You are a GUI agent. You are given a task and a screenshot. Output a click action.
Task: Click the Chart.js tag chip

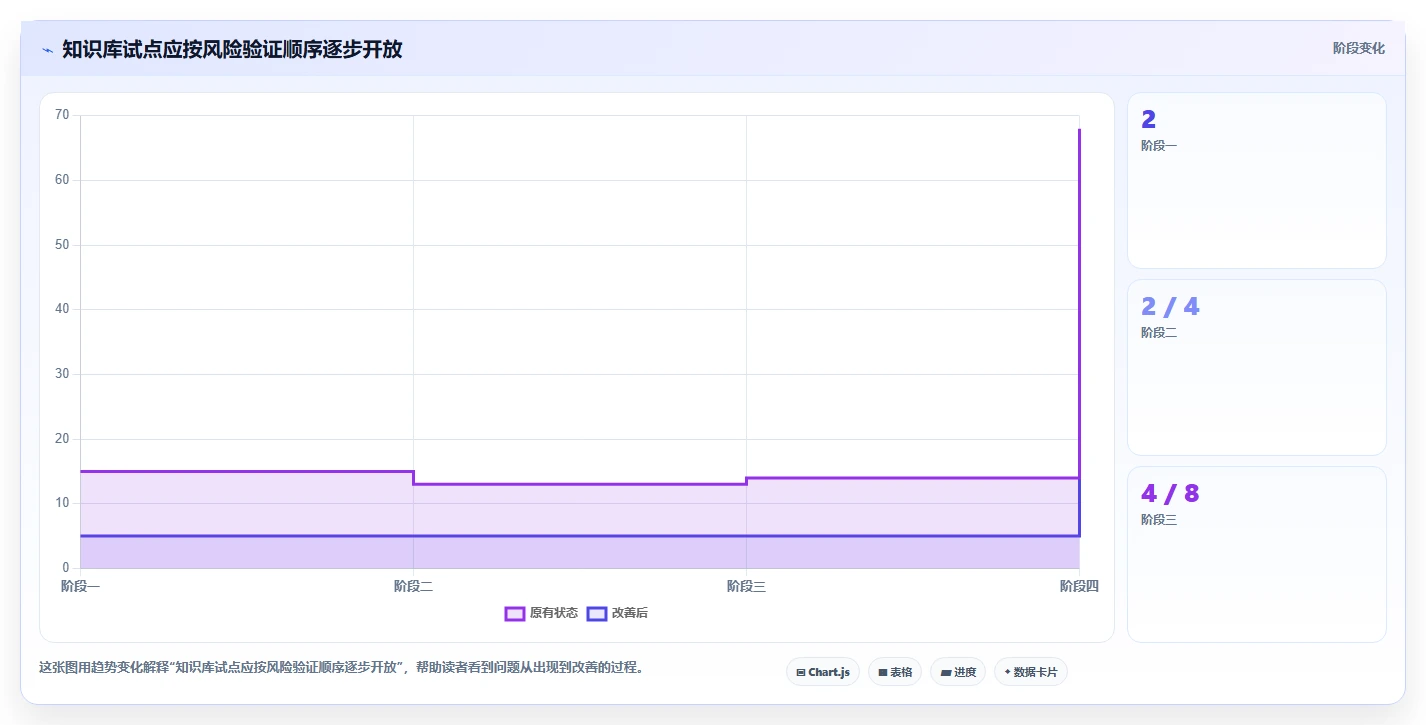823,672
